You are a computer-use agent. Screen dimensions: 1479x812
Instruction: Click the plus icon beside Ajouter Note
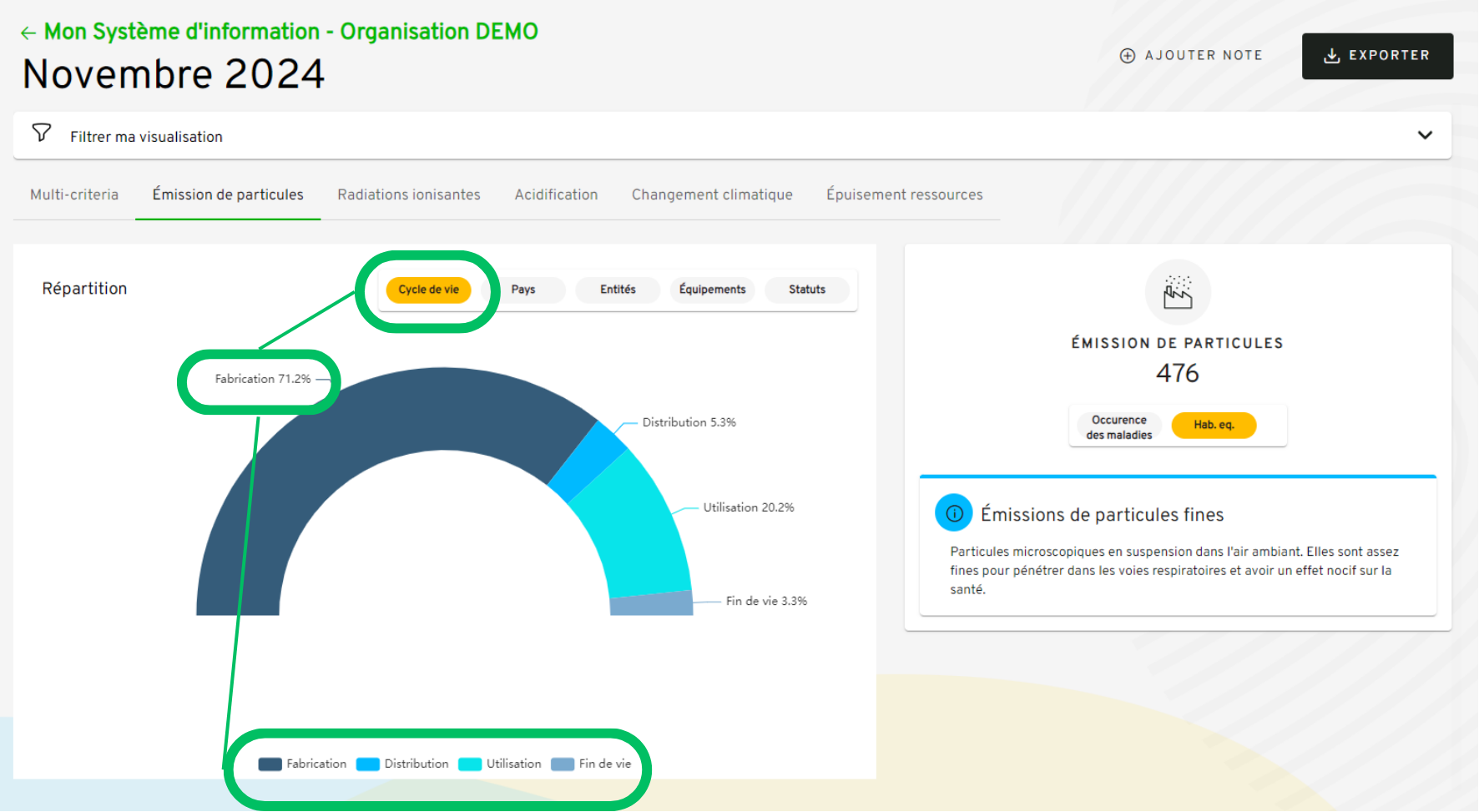(1128, 56)
